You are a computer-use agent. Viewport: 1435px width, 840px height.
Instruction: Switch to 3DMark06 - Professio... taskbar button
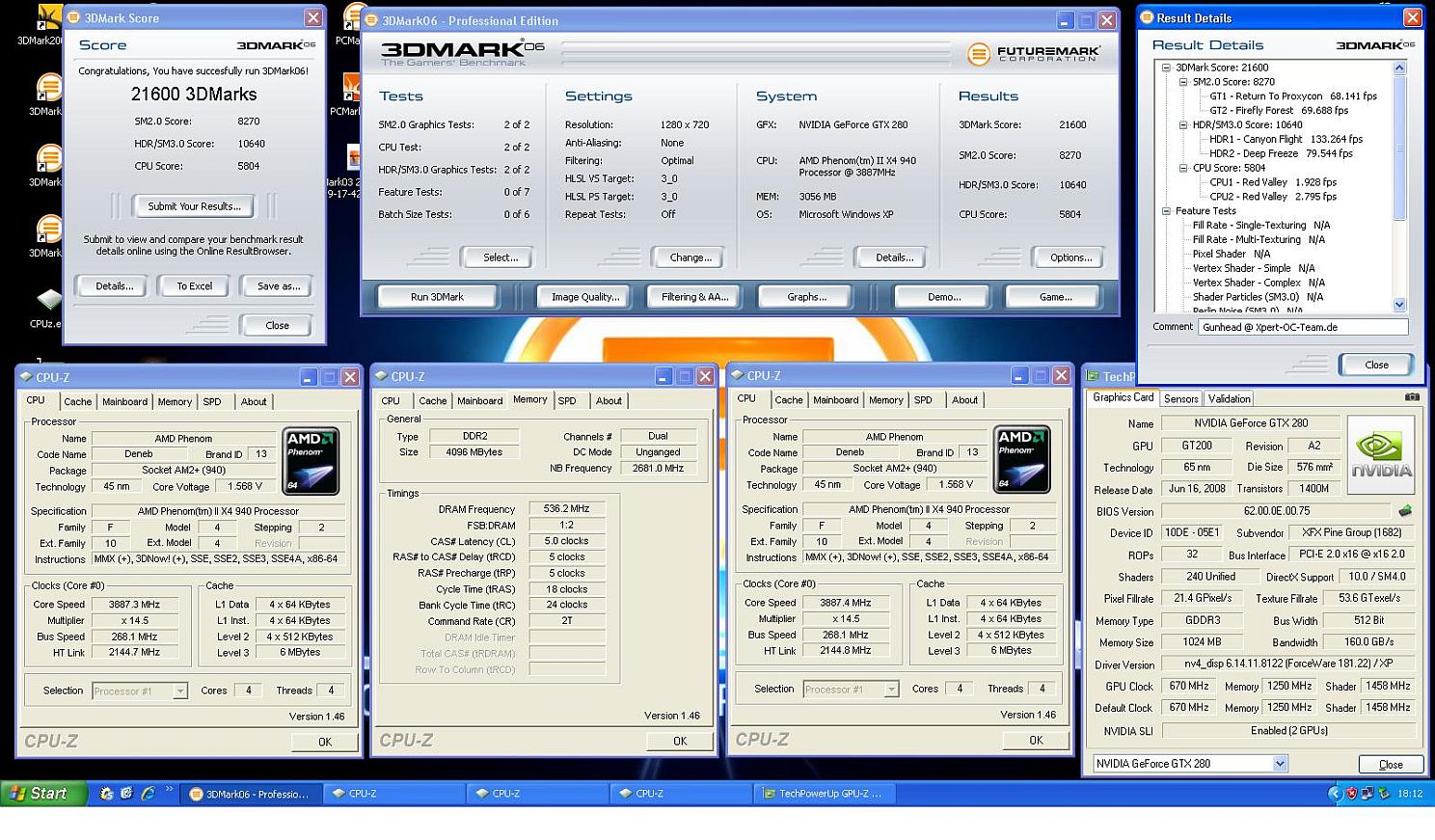[251, 794]
